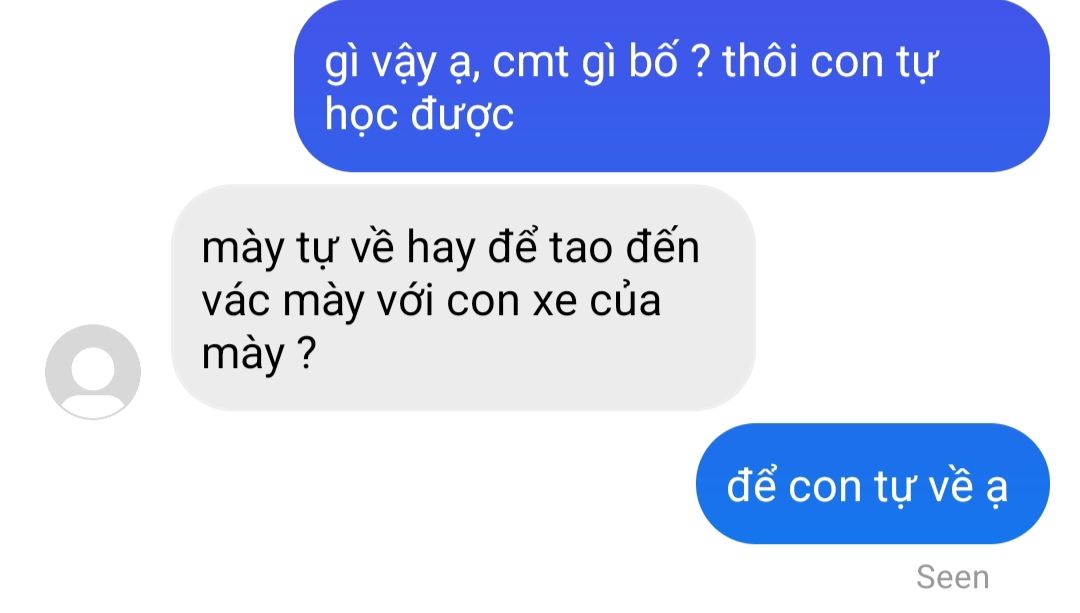This screenshot has height=613, width=1080.
Task: Click the head silhouette inside the gray avatar
Action: [93, 367]
